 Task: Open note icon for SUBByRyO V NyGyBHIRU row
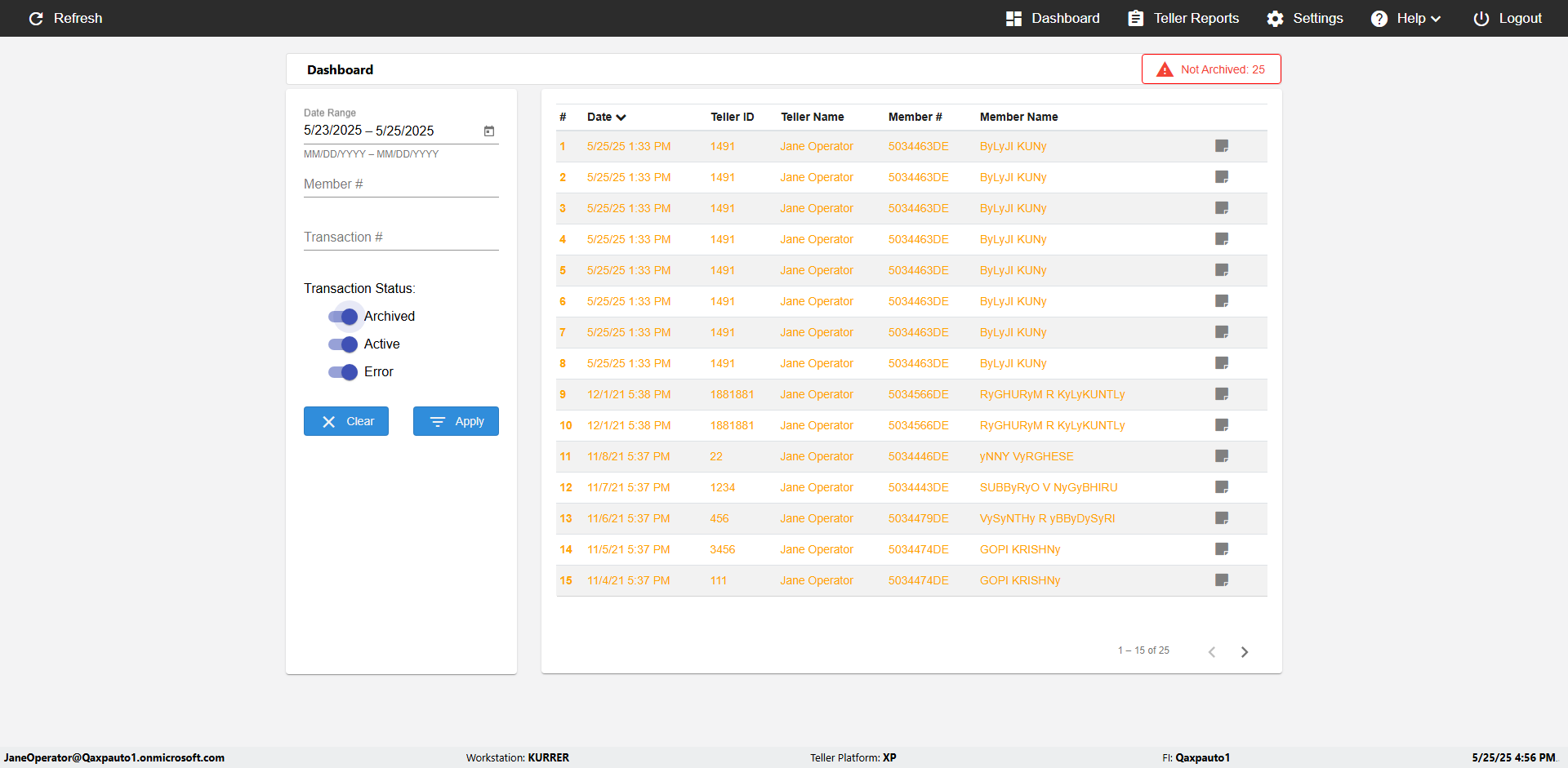tap(1222, 487)
